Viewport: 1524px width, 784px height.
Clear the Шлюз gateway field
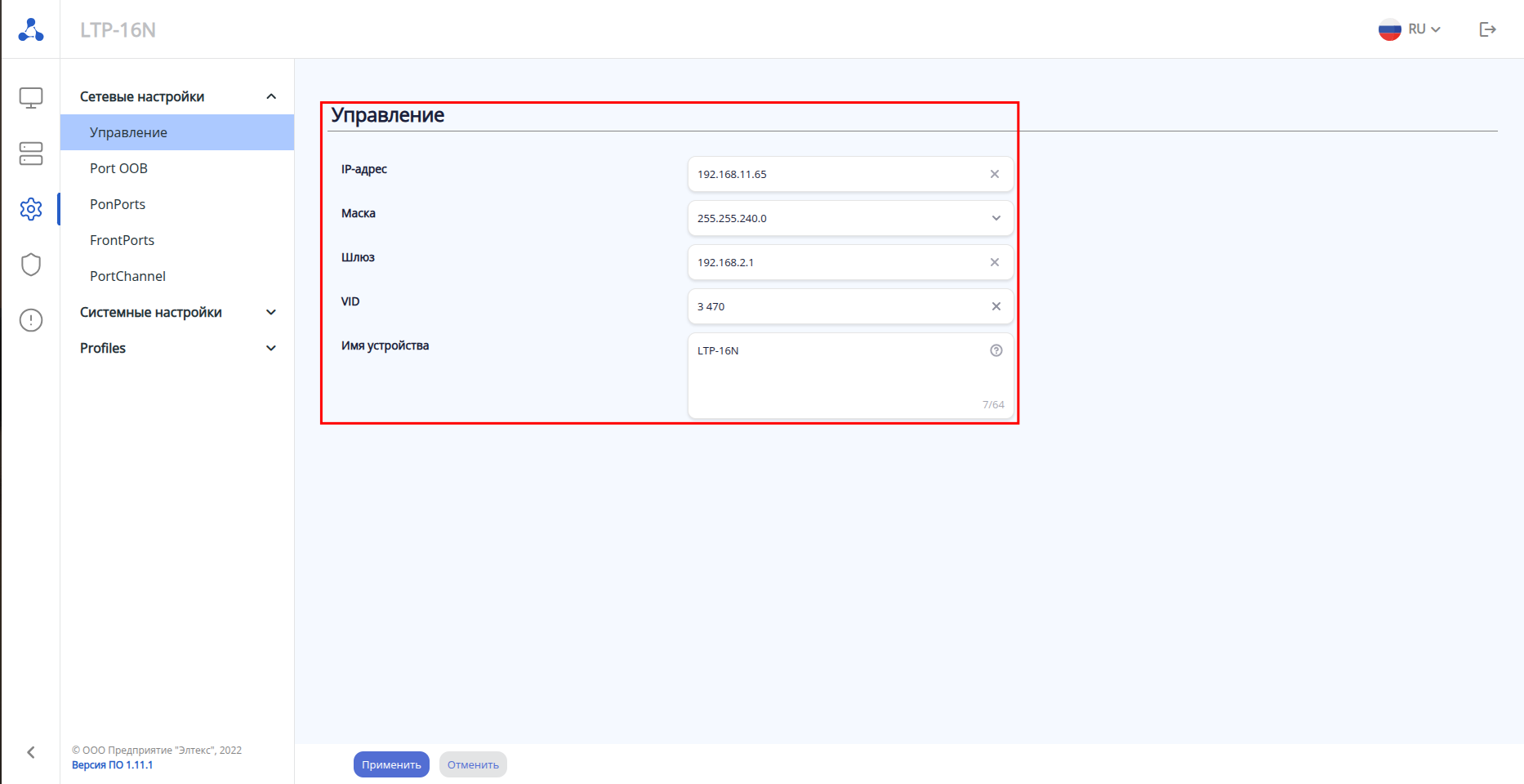(x=995, y=262)
